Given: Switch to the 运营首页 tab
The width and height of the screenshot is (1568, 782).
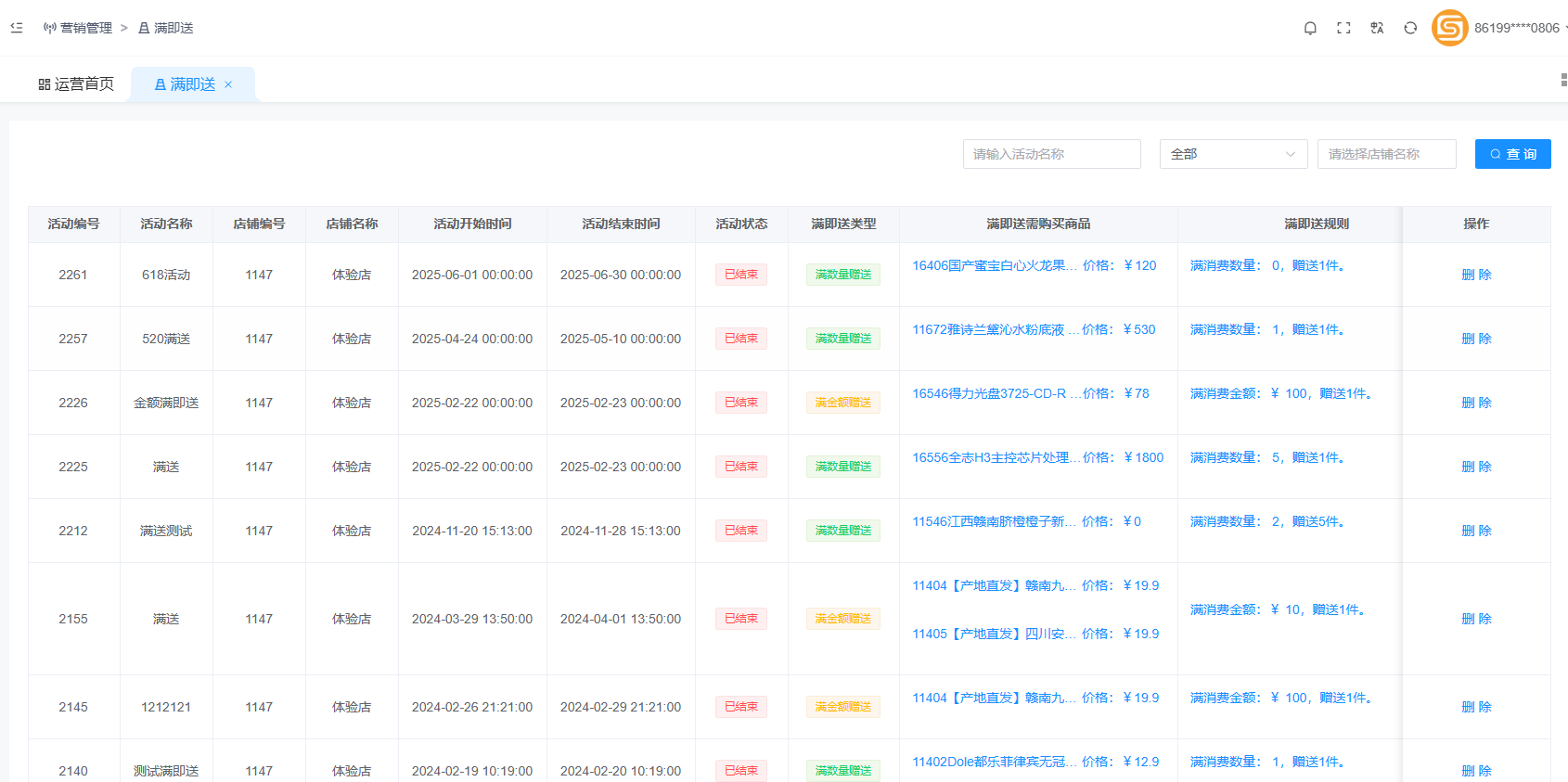Looking at the screenshot, I should [76, 84].
